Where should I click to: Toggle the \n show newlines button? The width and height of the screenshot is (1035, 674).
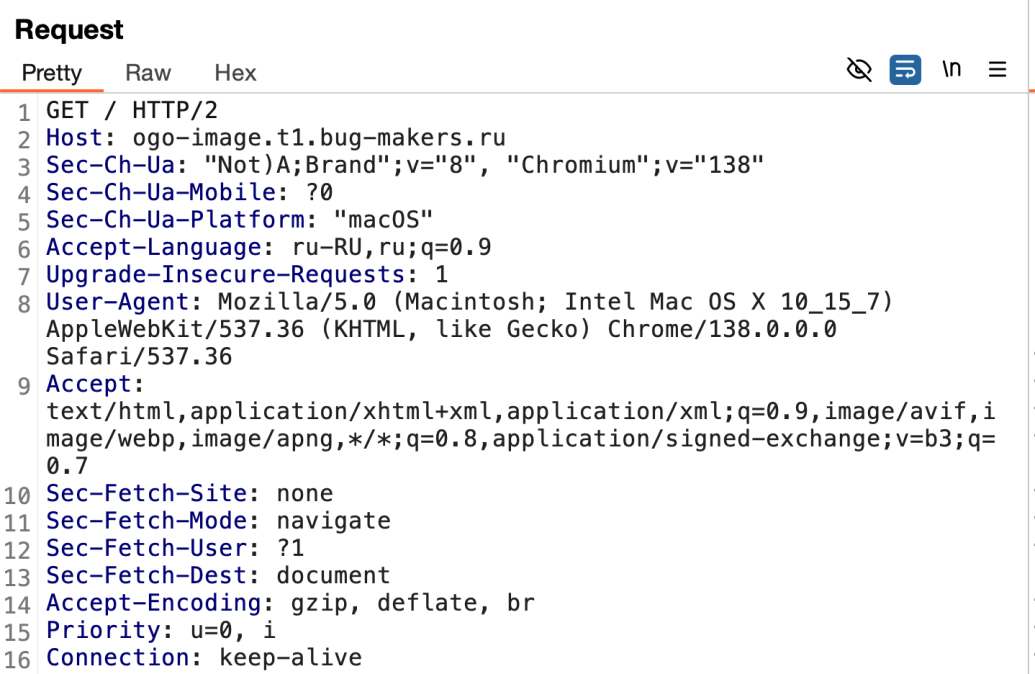pos(951,69)
